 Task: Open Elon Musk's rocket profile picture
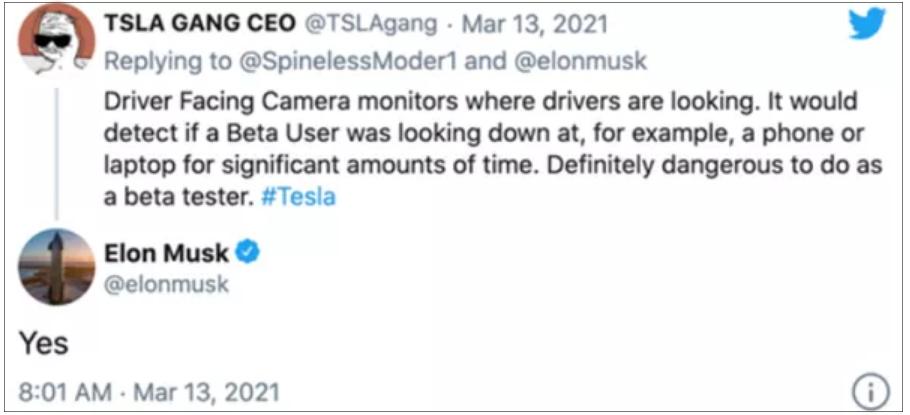click(x=57, y=267)
